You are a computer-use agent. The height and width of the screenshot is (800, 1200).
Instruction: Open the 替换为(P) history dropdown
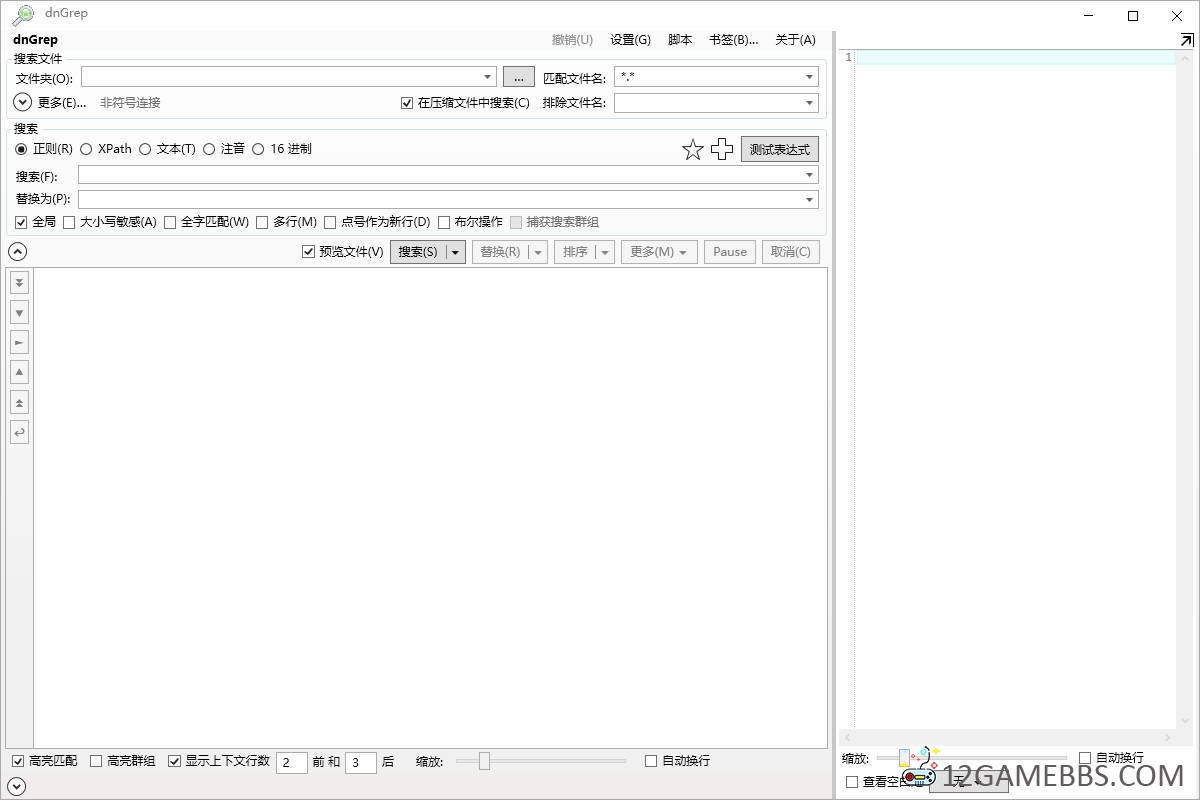[810, 200]
